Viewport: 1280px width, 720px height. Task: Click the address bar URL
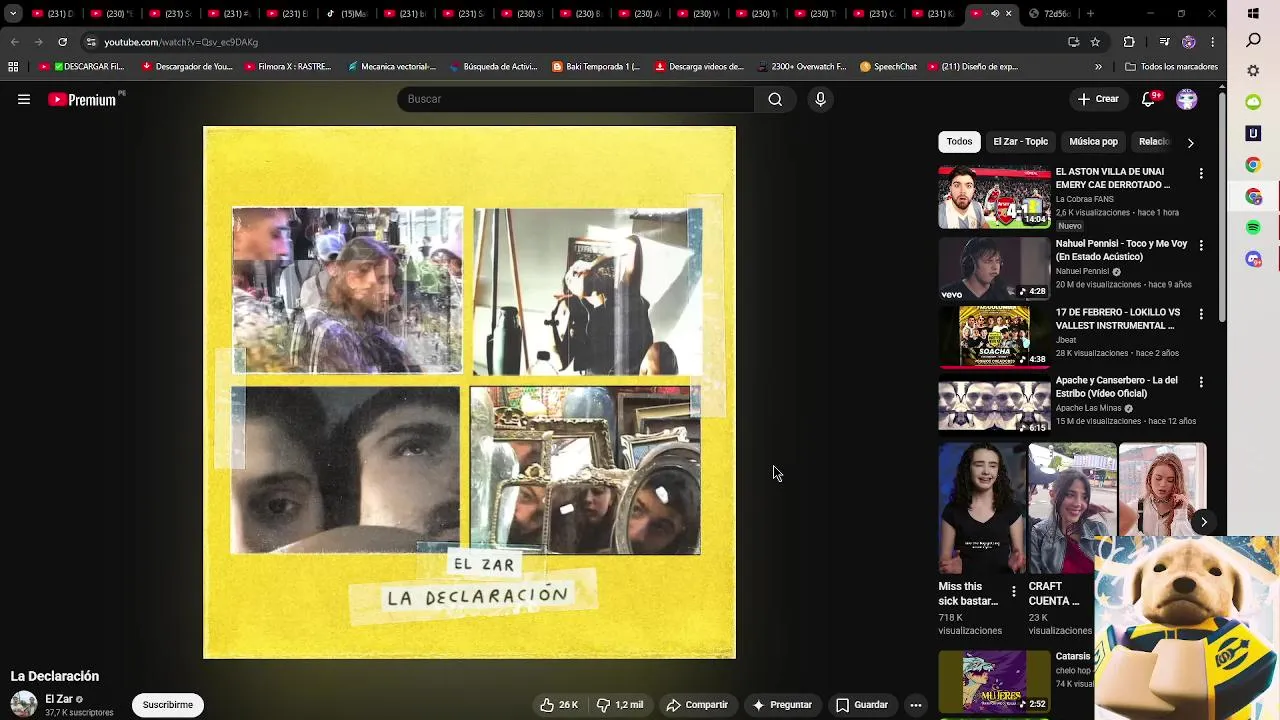181,42
